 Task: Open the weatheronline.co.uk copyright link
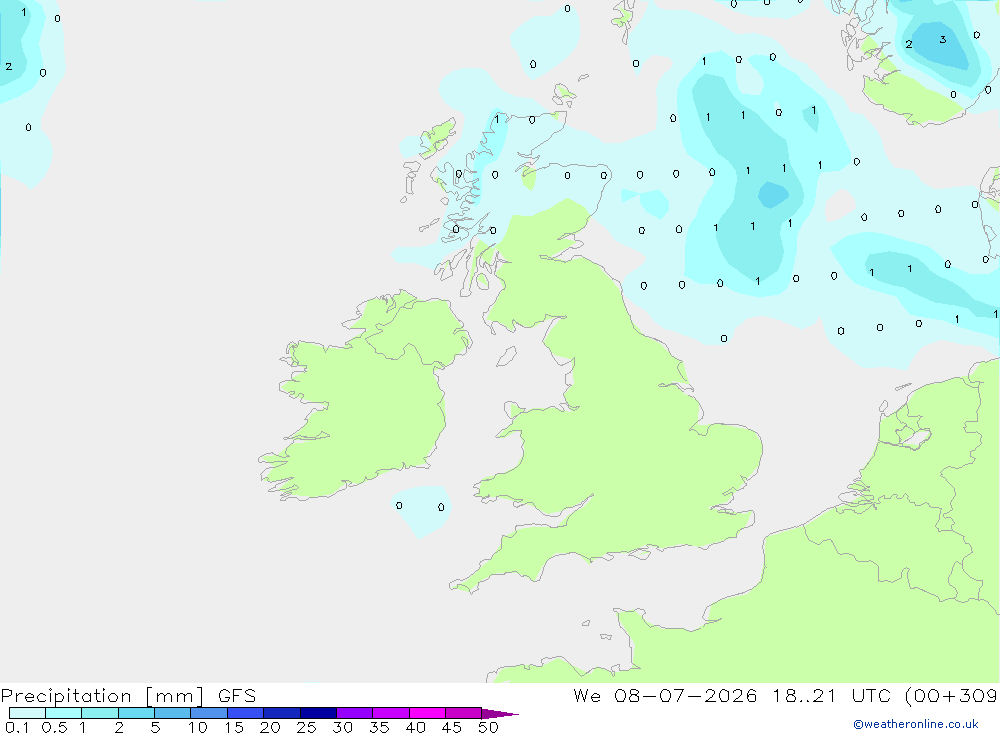pyautogui.click(x=916, y=724)
